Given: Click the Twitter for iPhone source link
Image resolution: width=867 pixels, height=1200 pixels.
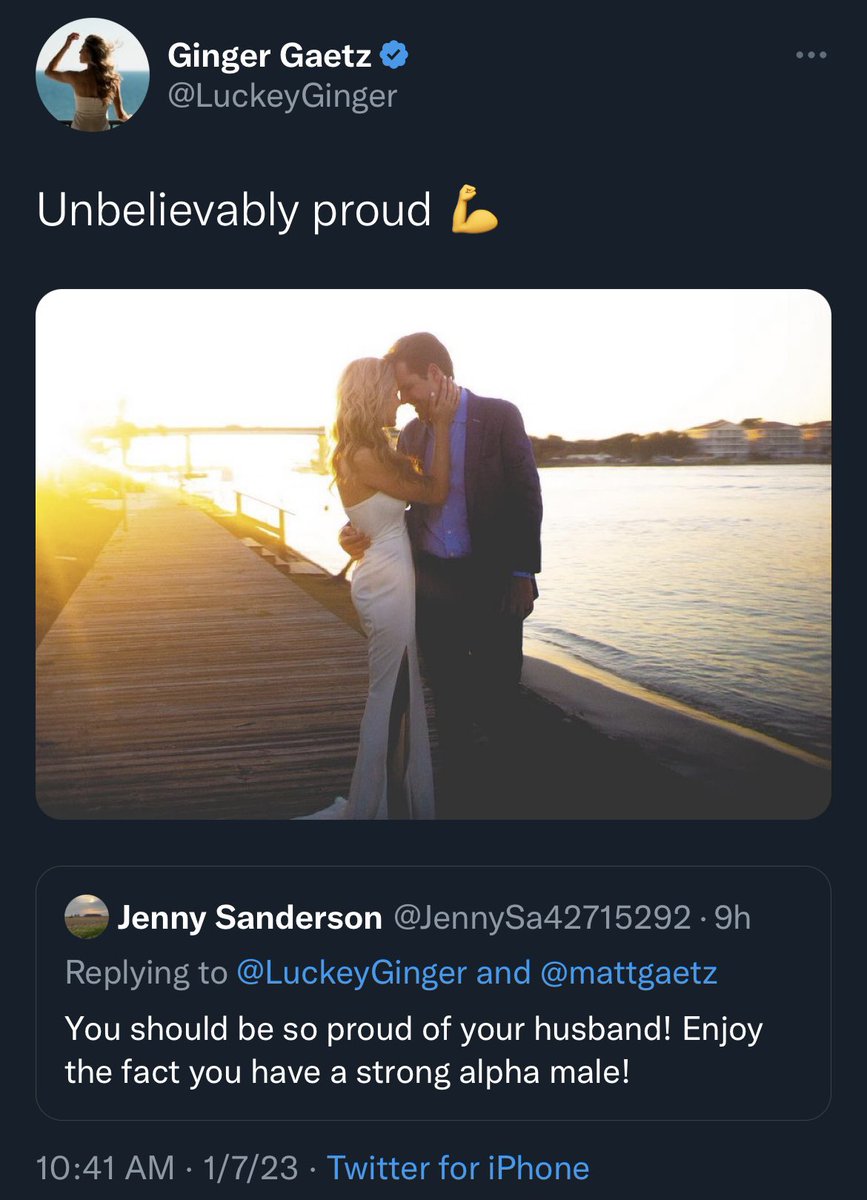Looking at the screenshot, I should point(458,1167).
